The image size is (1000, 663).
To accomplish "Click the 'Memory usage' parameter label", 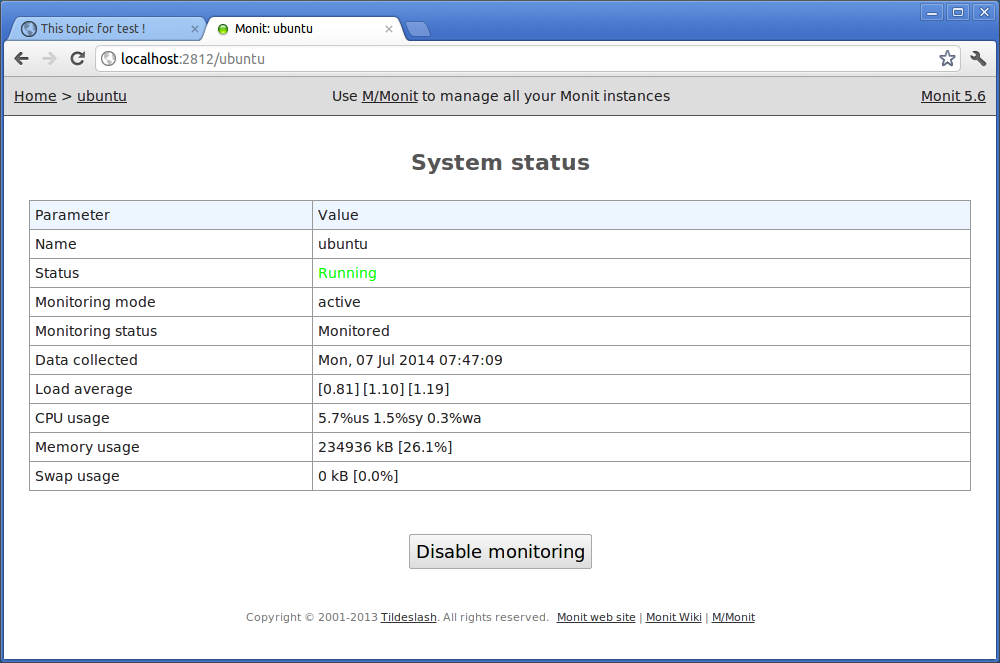I will tap(87, 448).
